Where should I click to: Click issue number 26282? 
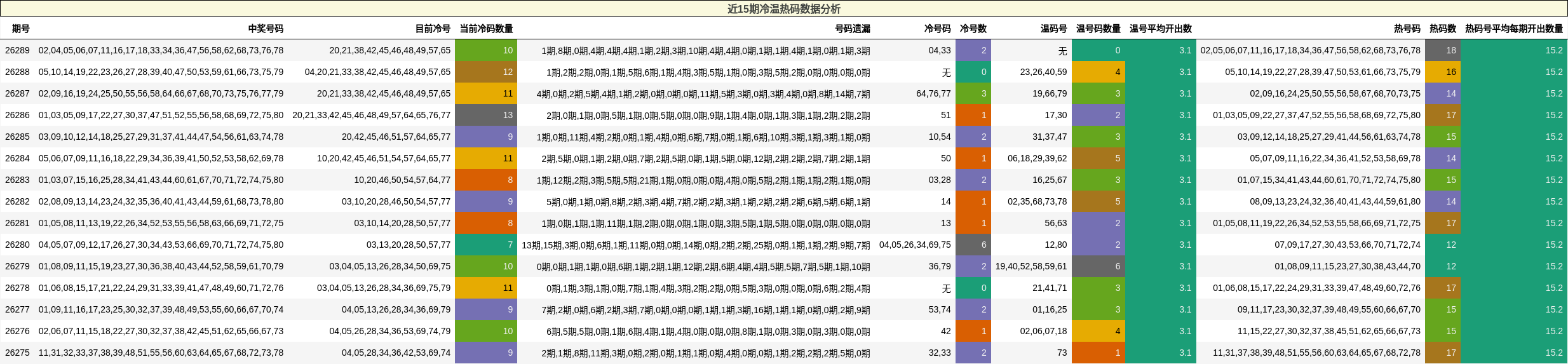coord(17,201)
